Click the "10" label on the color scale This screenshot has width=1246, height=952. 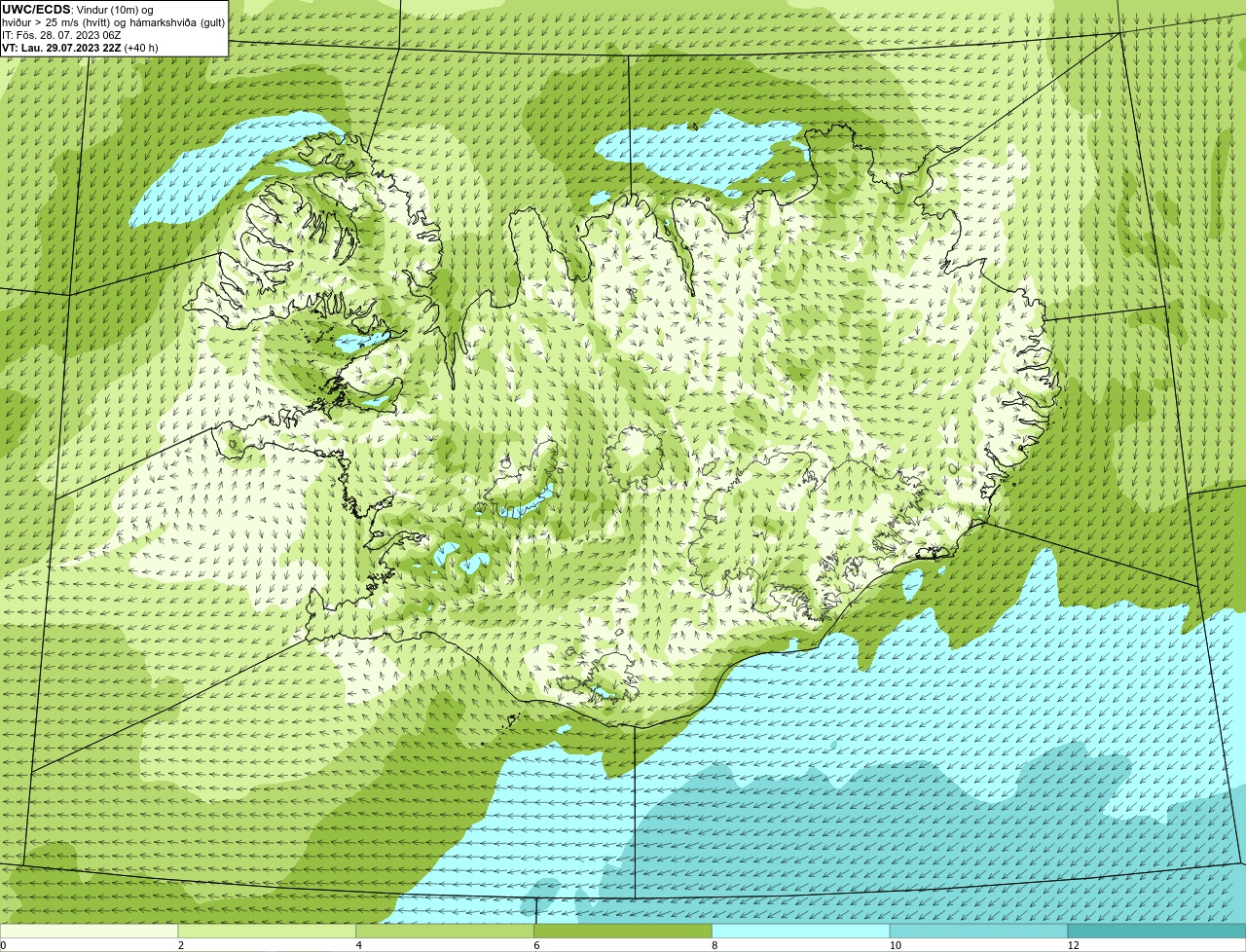tap(894, 945)
